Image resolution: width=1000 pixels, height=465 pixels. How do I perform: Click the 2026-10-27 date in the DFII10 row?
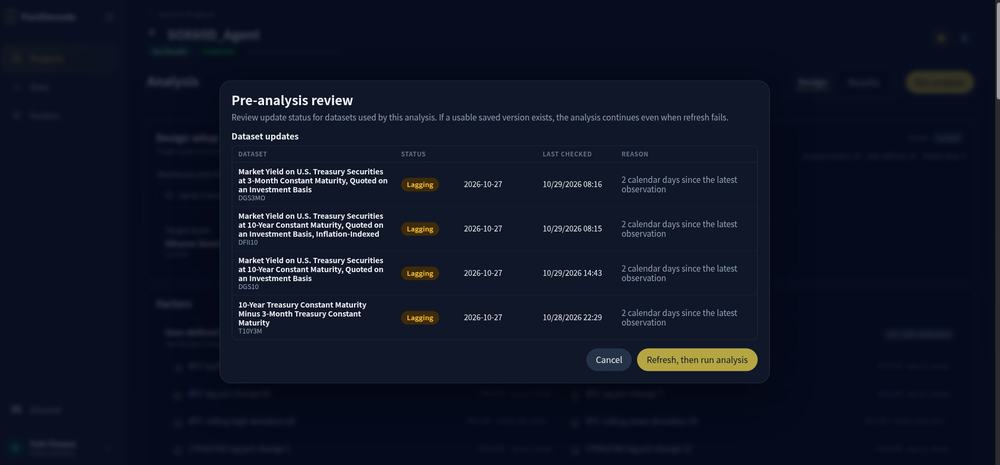(x=483, y=228)
